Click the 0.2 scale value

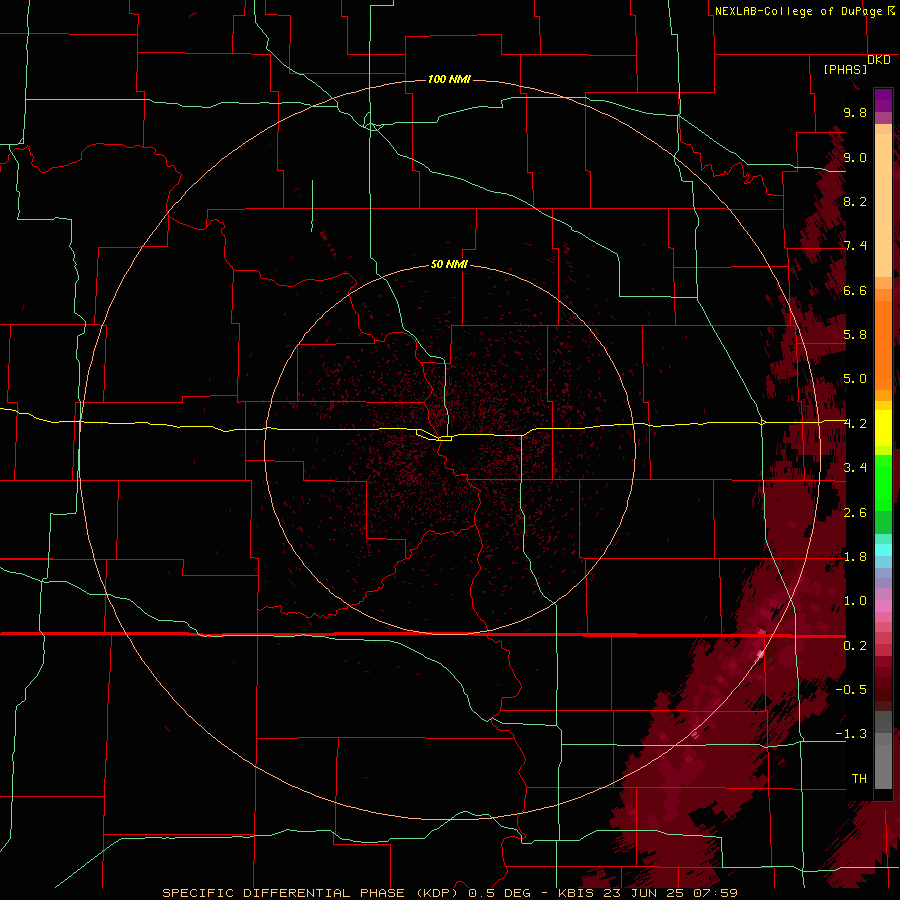click(855, 646)
